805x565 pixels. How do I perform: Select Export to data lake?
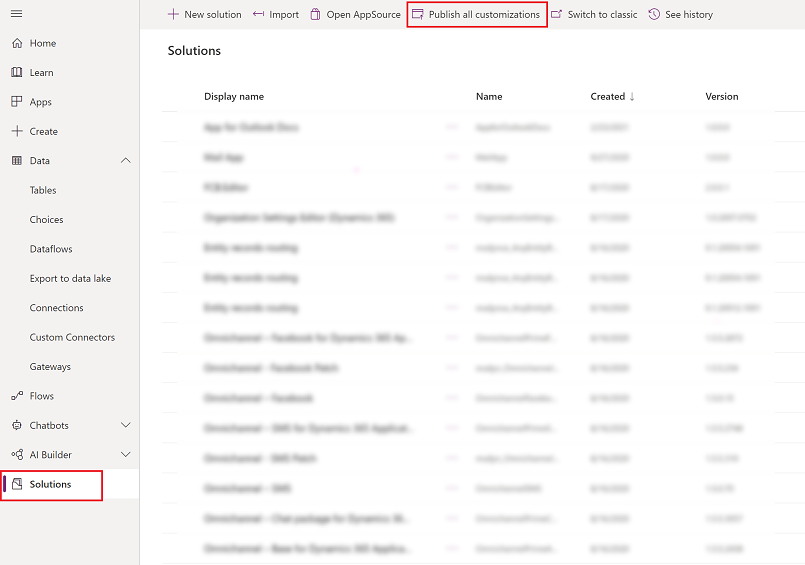pos(70,279)
